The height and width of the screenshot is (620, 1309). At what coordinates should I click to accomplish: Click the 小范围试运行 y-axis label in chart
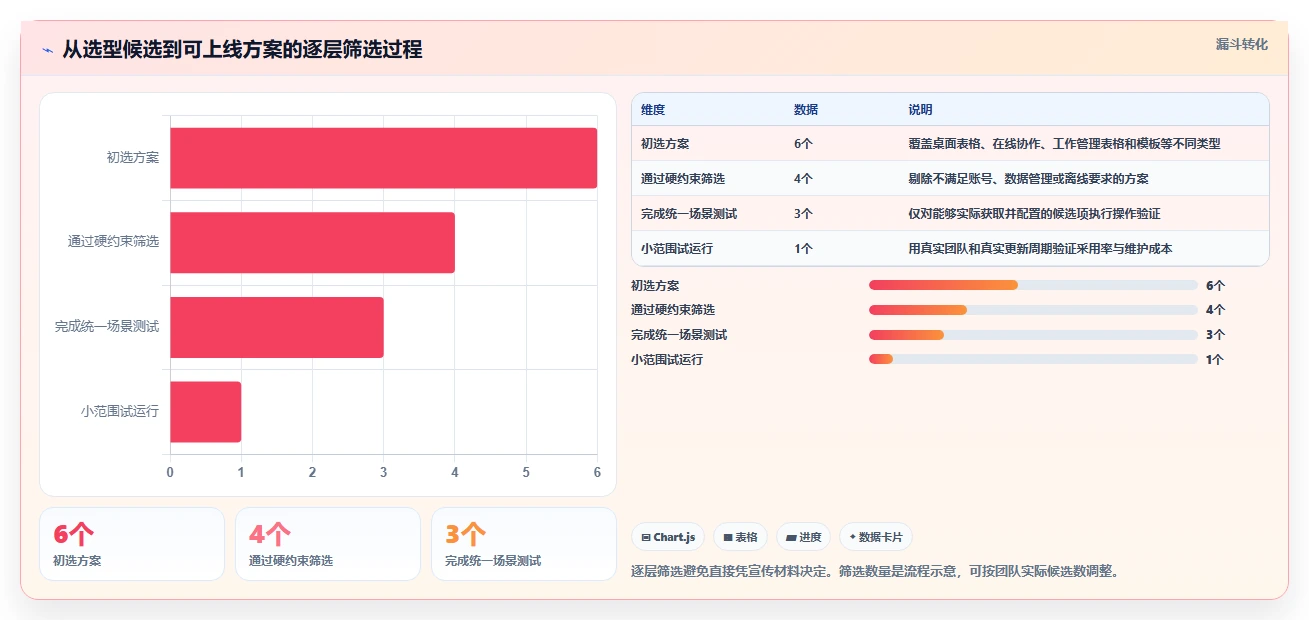120,411
